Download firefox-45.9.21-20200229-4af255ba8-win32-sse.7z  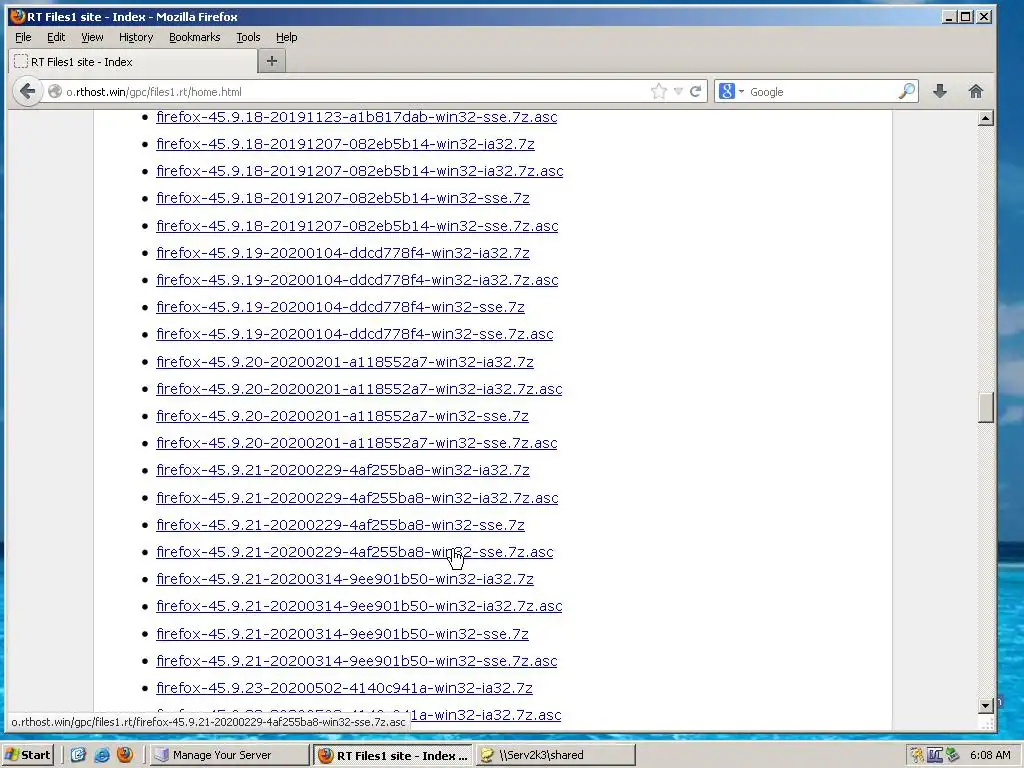340,524
